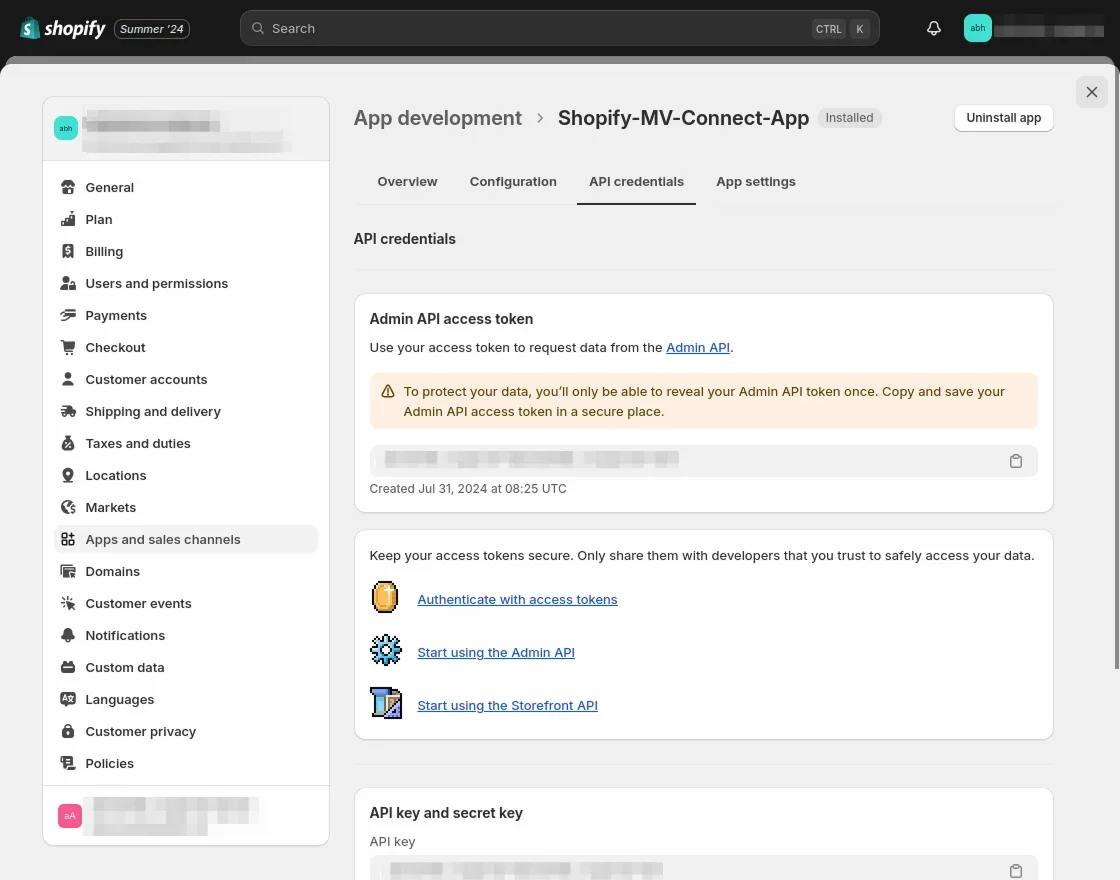Click the notifications bell icon

click(934, 29)
